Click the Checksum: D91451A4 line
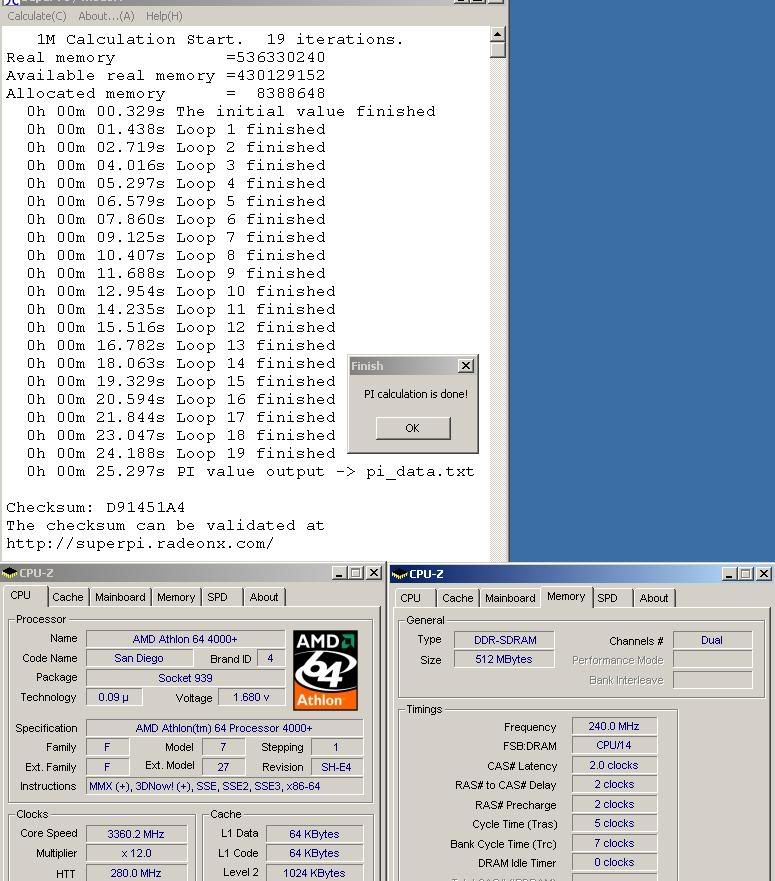The image size is (775, 881). pos(96,507)
